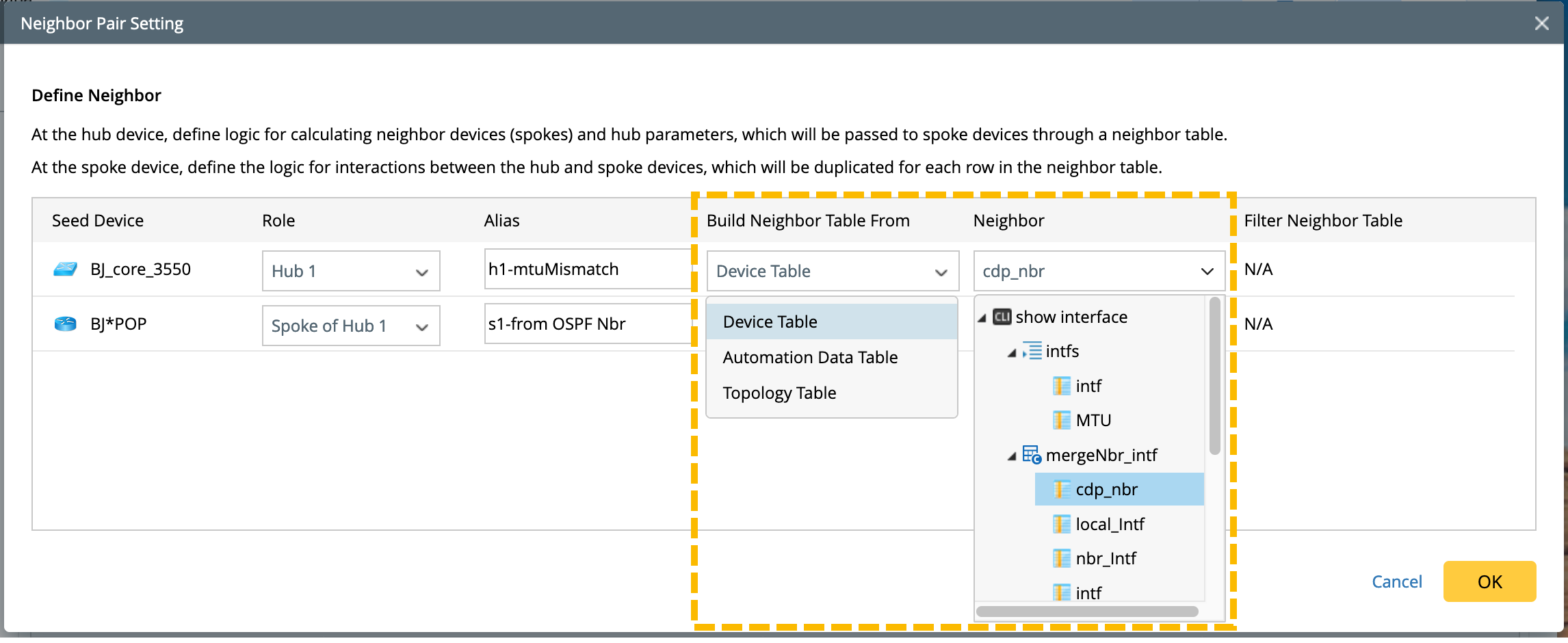Click the BJ*POP router device icon

pos(65,324)
